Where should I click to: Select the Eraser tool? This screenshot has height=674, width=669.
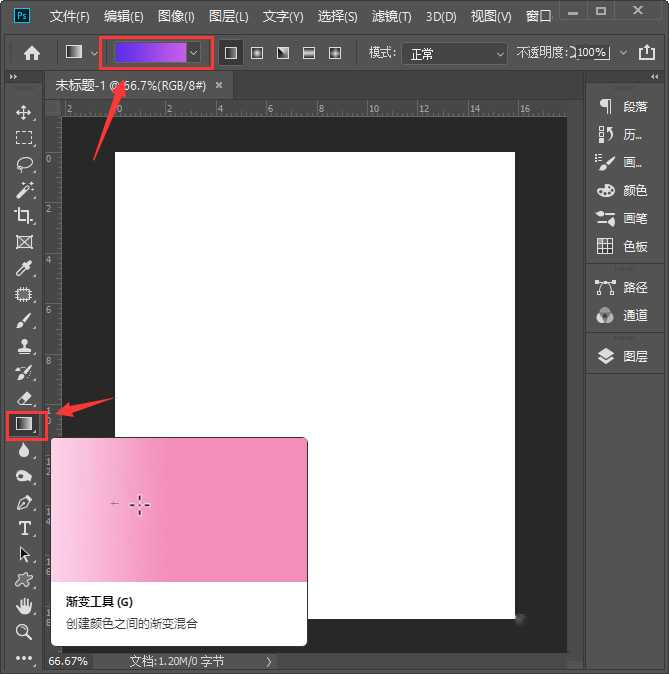(x=24, y=398)
